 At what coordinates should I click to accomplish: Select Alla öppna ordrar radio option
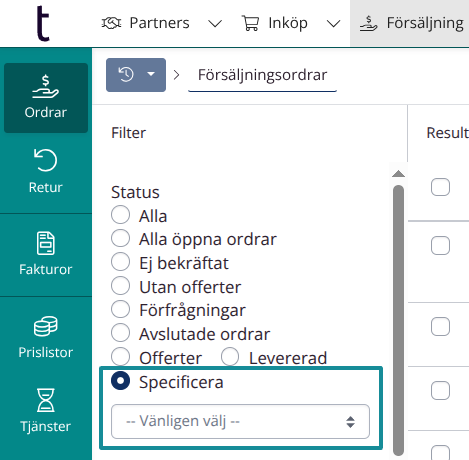[x=120, y=238]
